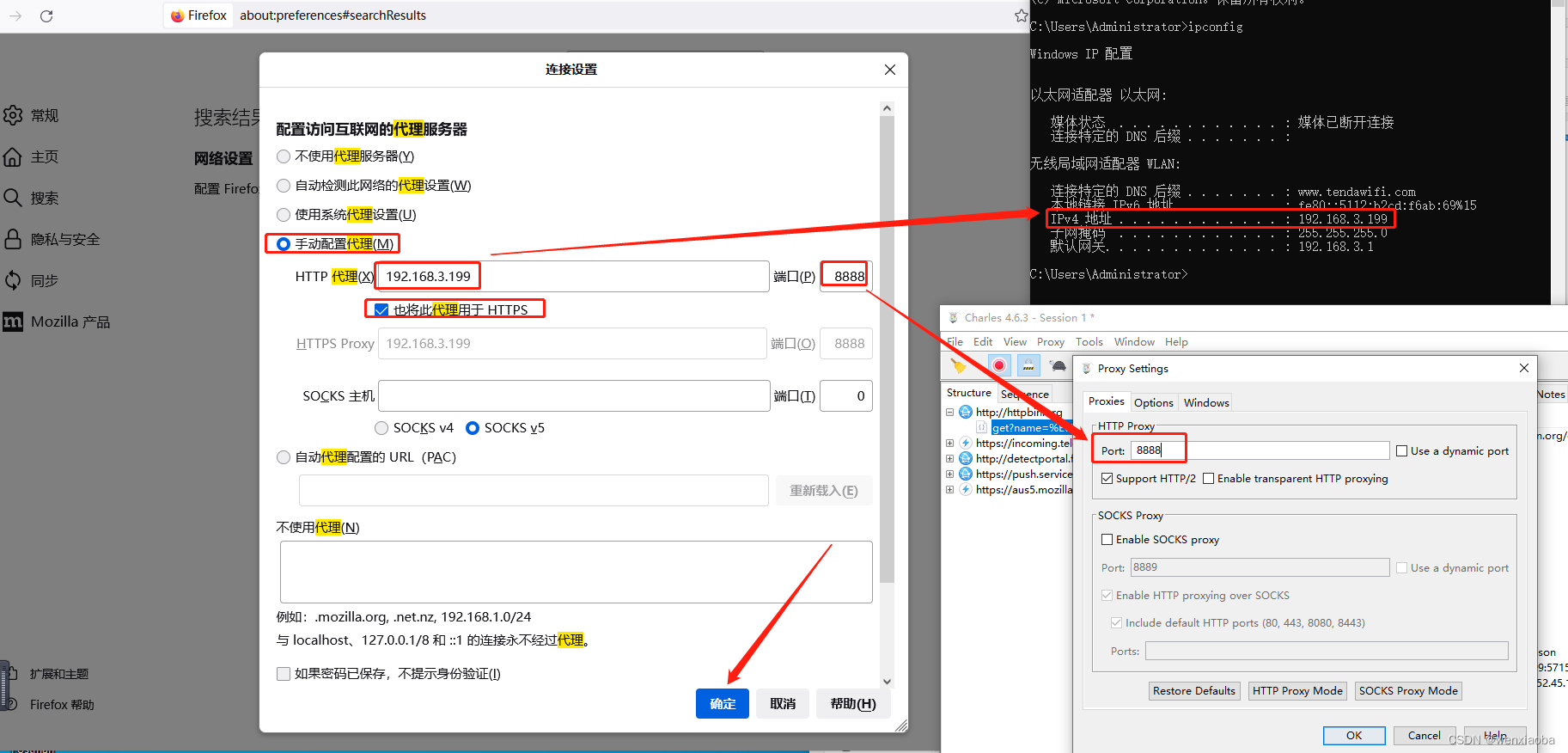The image size is (1568, 753).
Task: Open the Charles Tools menu
Action: point(1089,342)
